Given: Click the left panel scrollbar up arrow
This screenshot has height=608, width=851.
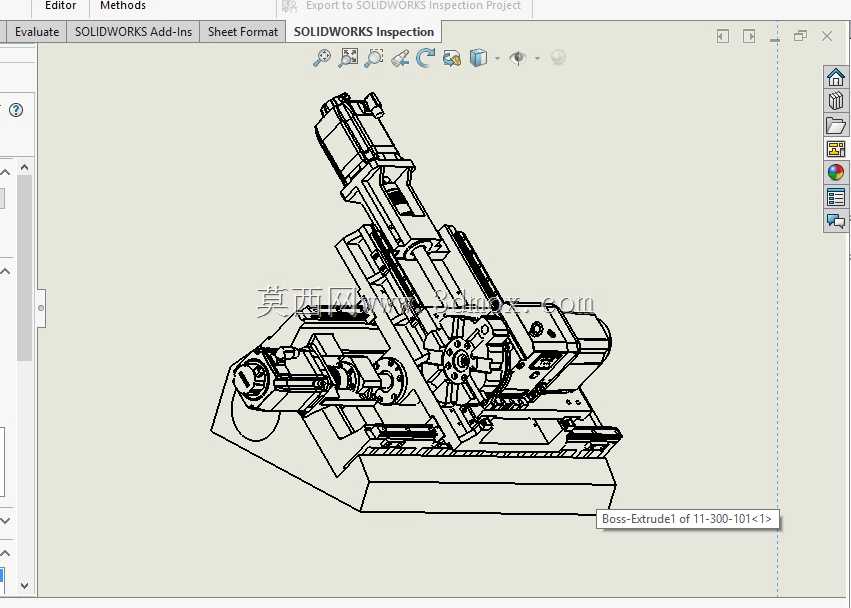Looking at the screenshot, I should coord(24,167).
